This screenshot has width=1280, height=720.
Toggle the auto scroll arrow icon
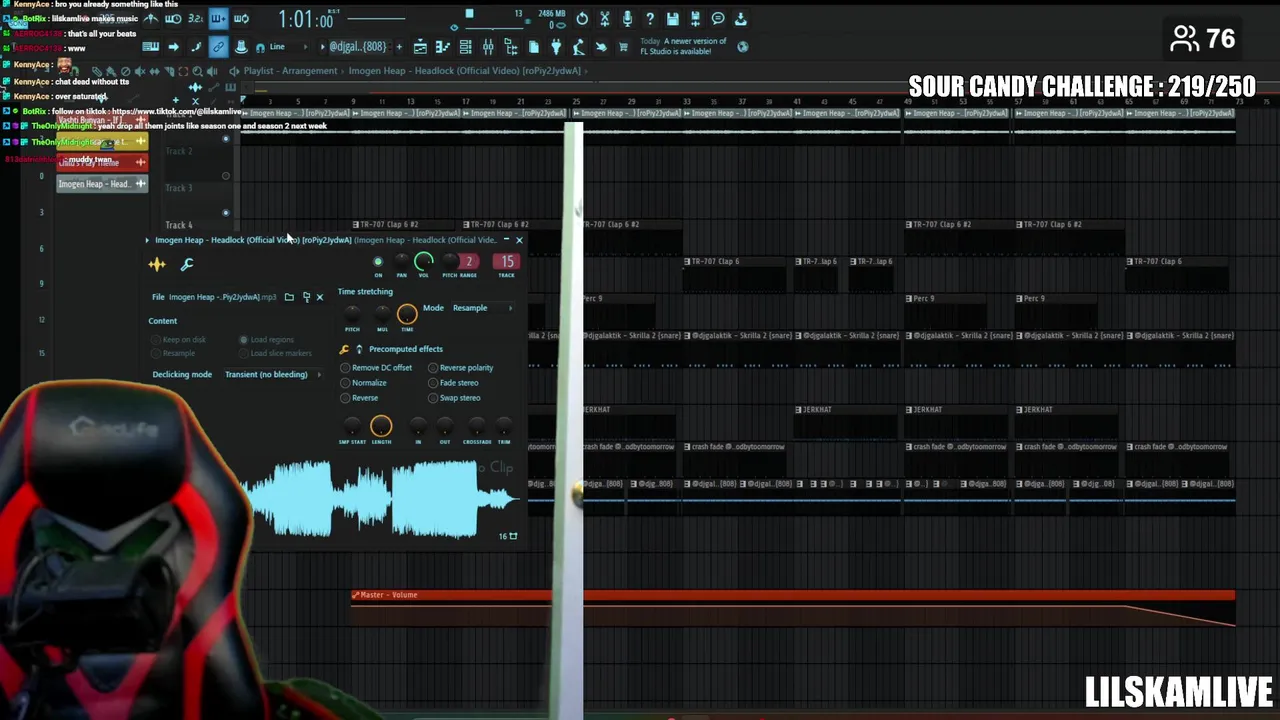(173, 47)
